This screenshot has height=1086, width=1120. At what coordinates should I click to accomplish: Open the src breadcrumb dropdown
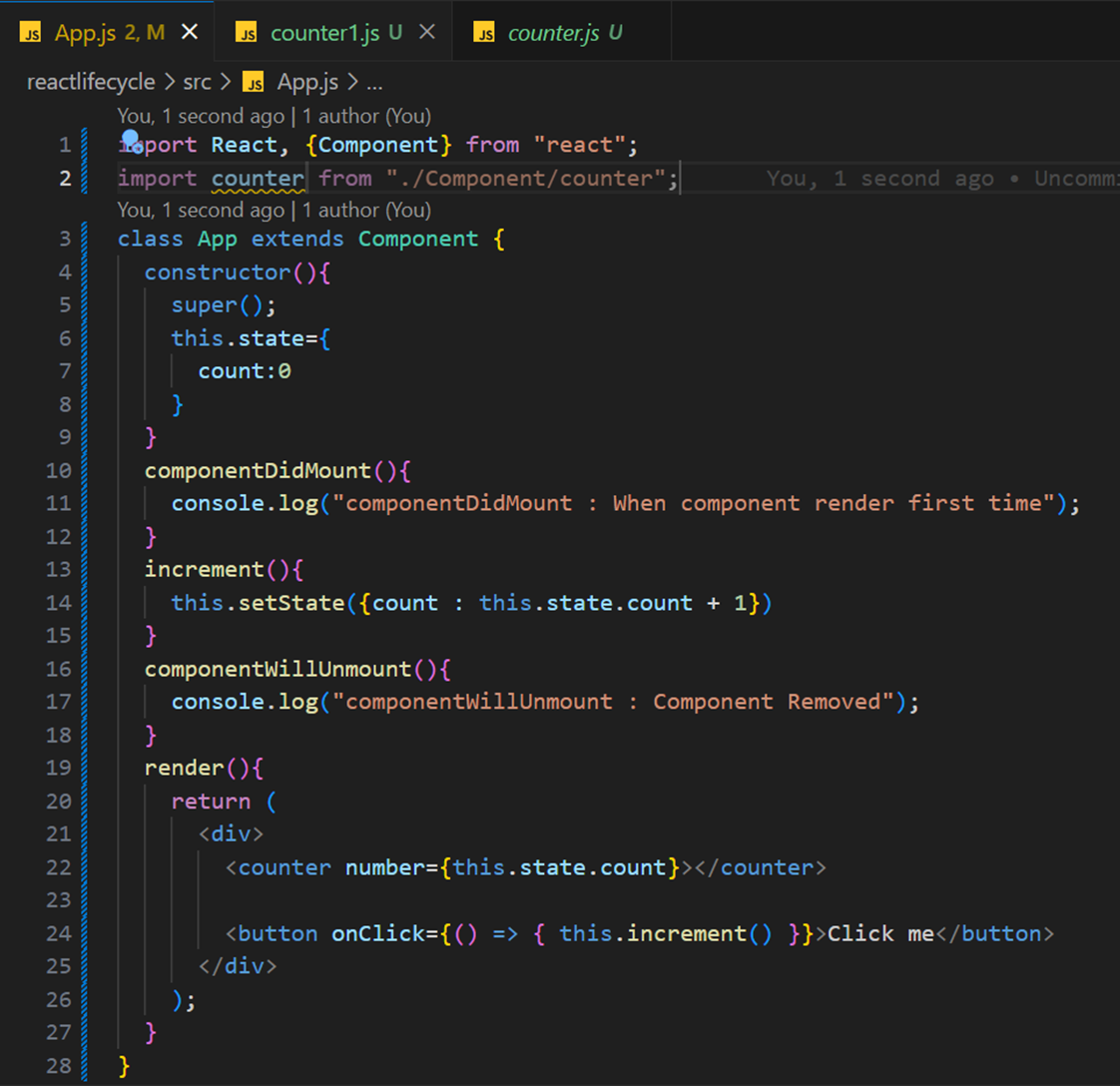pos(197,82)
